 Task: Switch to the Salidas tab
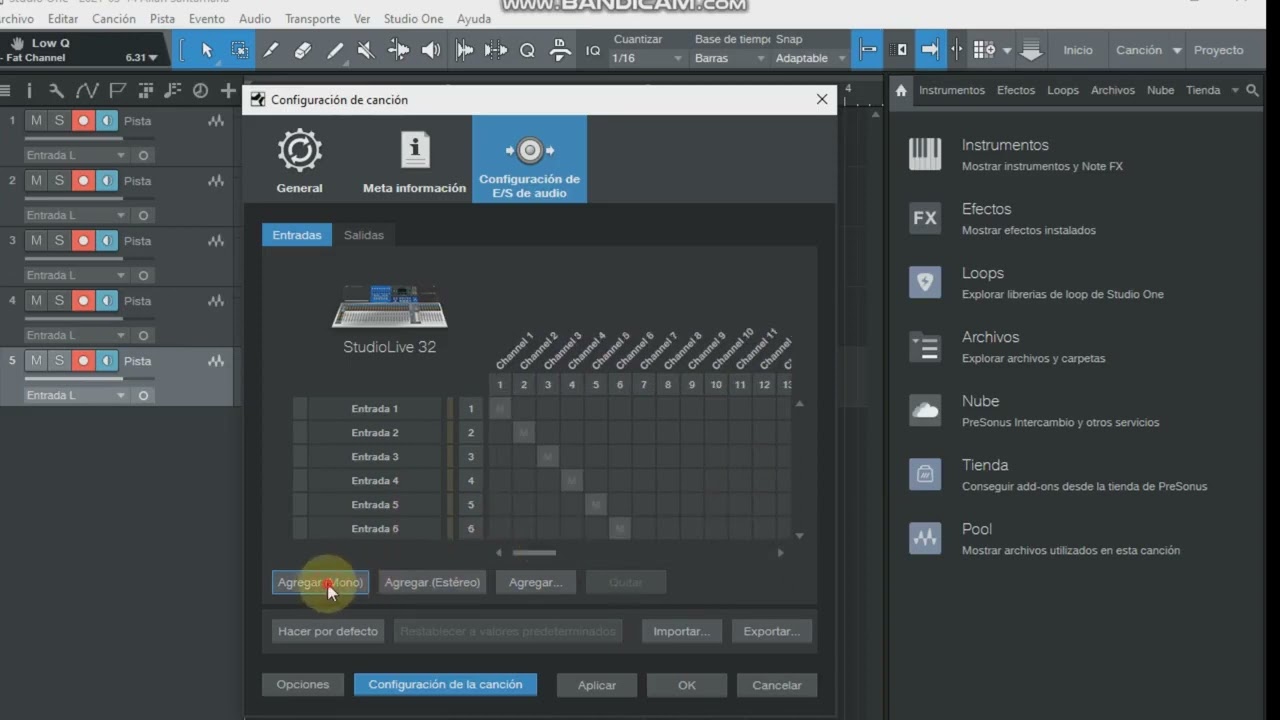363,235
